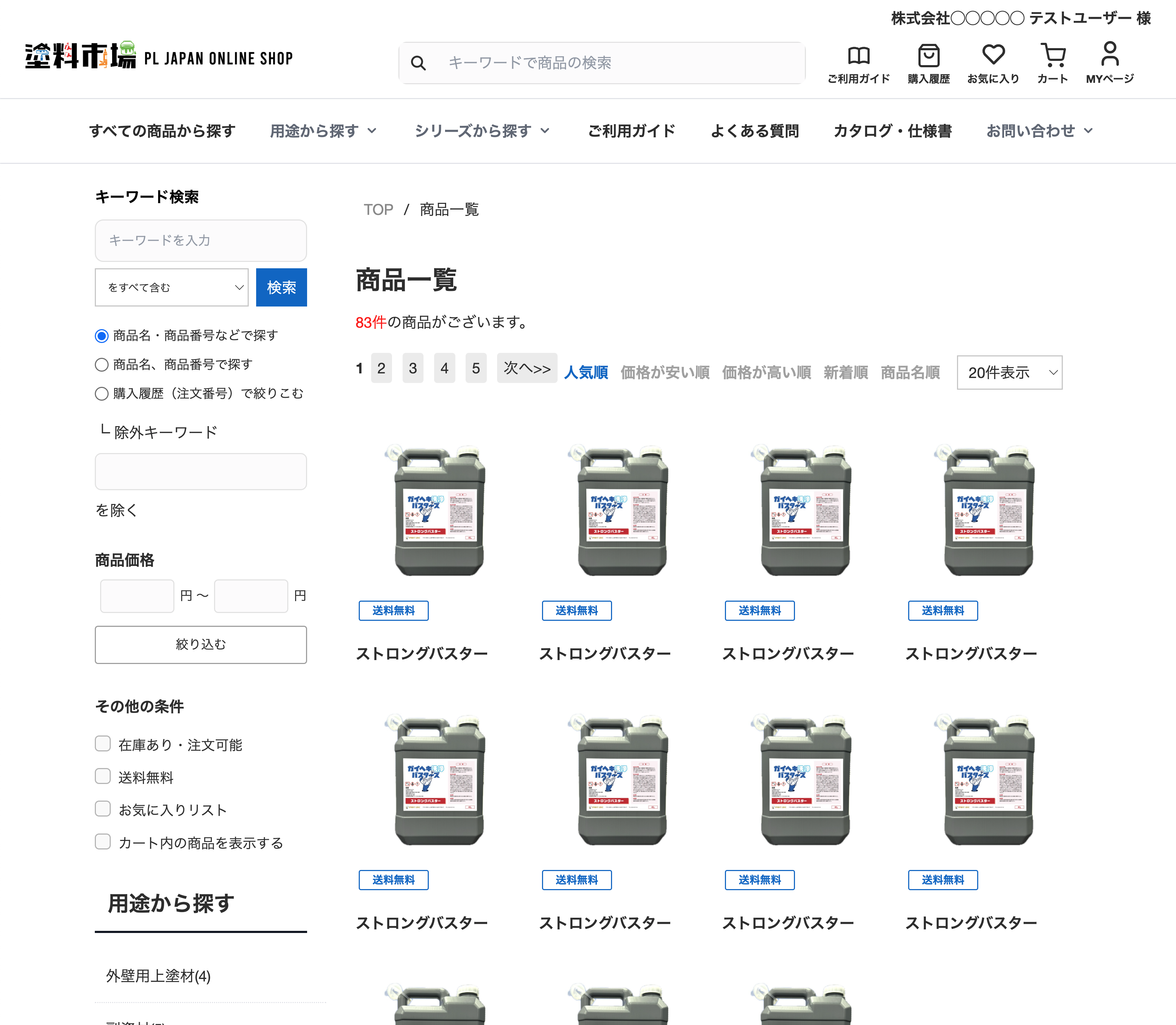This screenshot has width=1176, height=1025.
Task: Enable 在庫あり・注文可能 checkbox
Action: [103, 744]
